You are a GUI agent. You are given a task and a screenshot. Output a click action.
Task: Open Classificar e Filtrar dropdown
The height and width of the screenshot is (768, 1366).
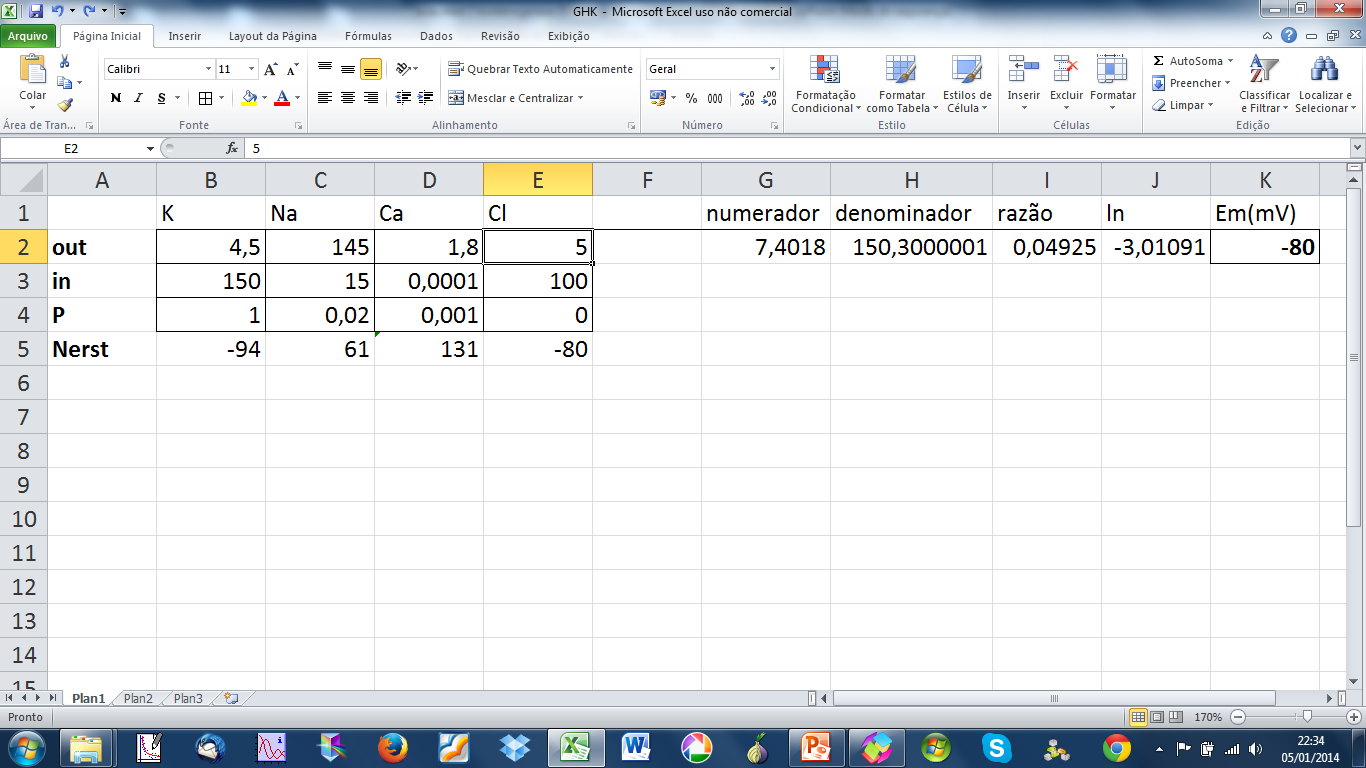[1265, 84]
